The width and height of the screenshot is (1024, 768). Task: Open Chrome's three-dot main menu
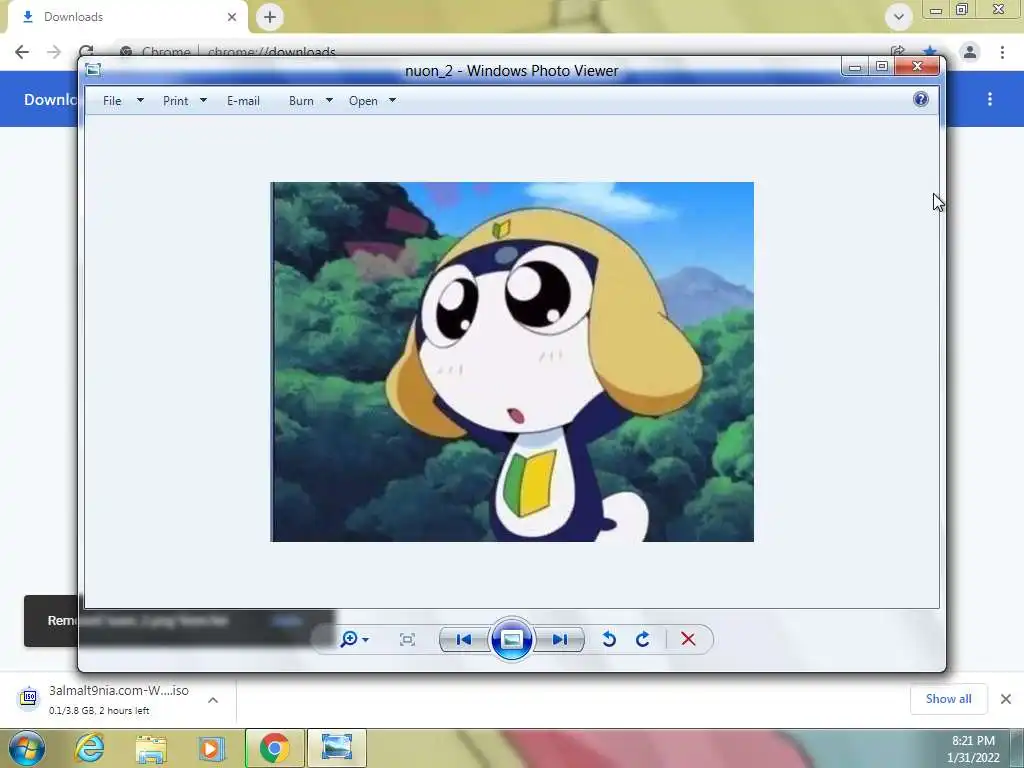click(1002, 52)
